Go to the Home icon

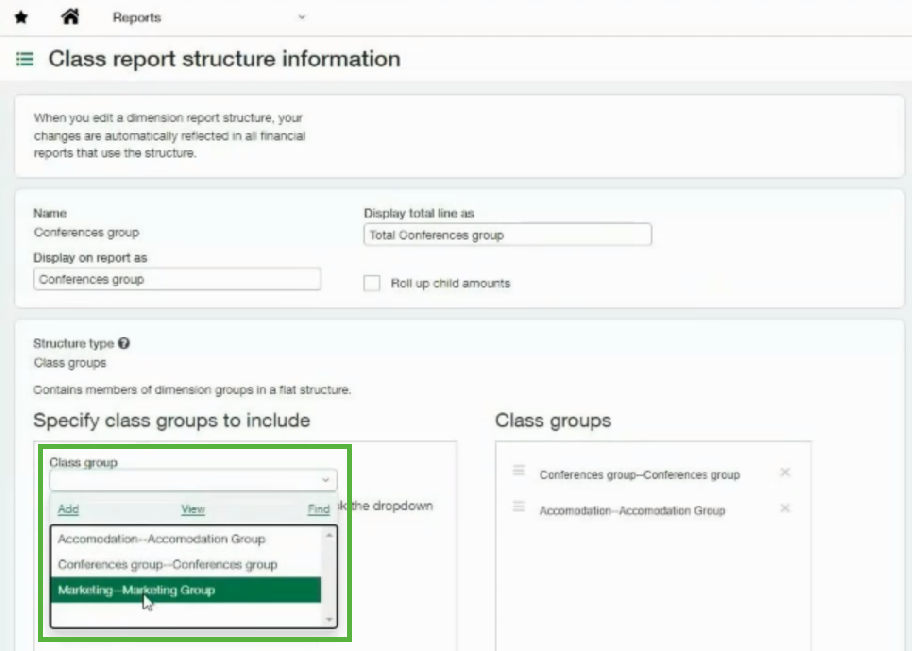tap(70, 17)
